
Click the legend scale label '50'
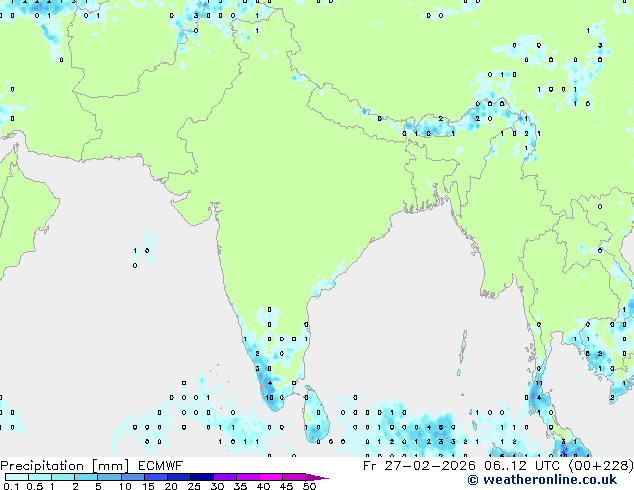310,486
